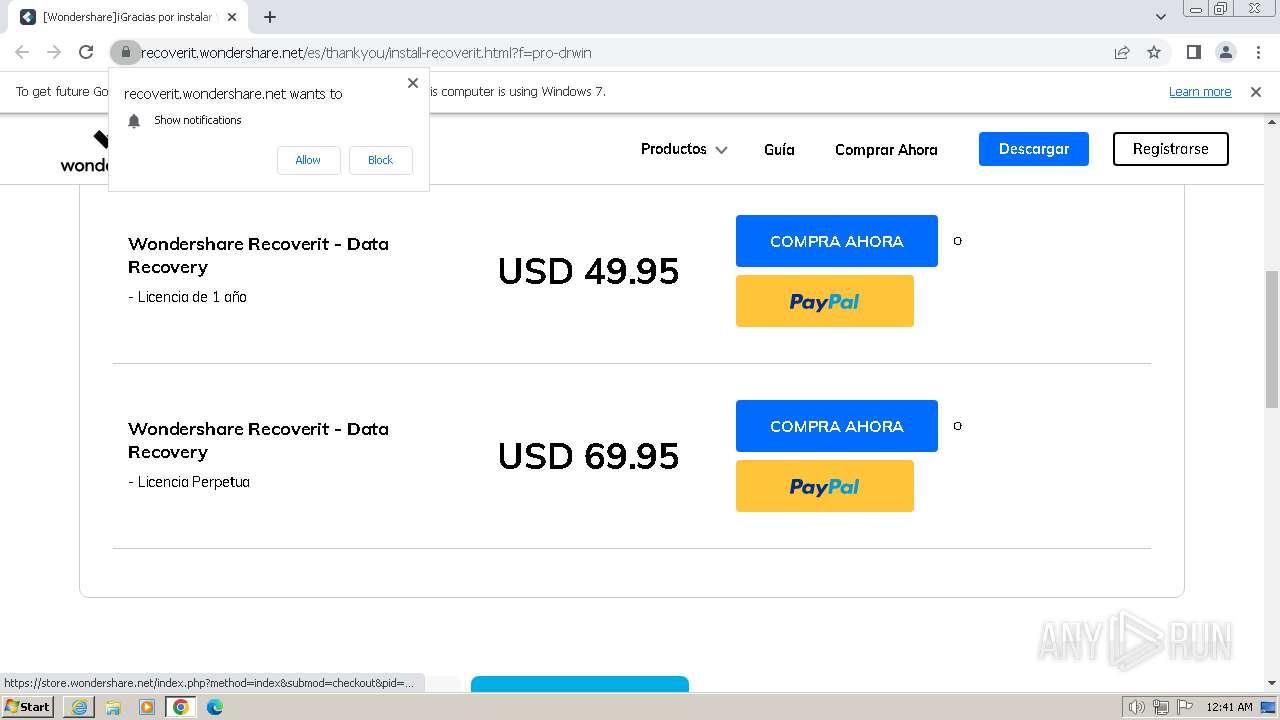Click the page vertical scrollbar thumb
This screenshot has width=1280, height=720.
[1272, 339]
